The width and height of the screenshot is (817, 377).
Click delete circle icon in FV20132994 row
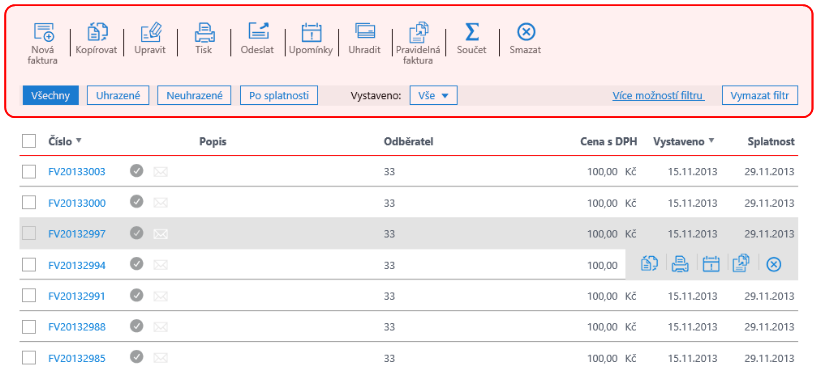[x=774, y=265]
